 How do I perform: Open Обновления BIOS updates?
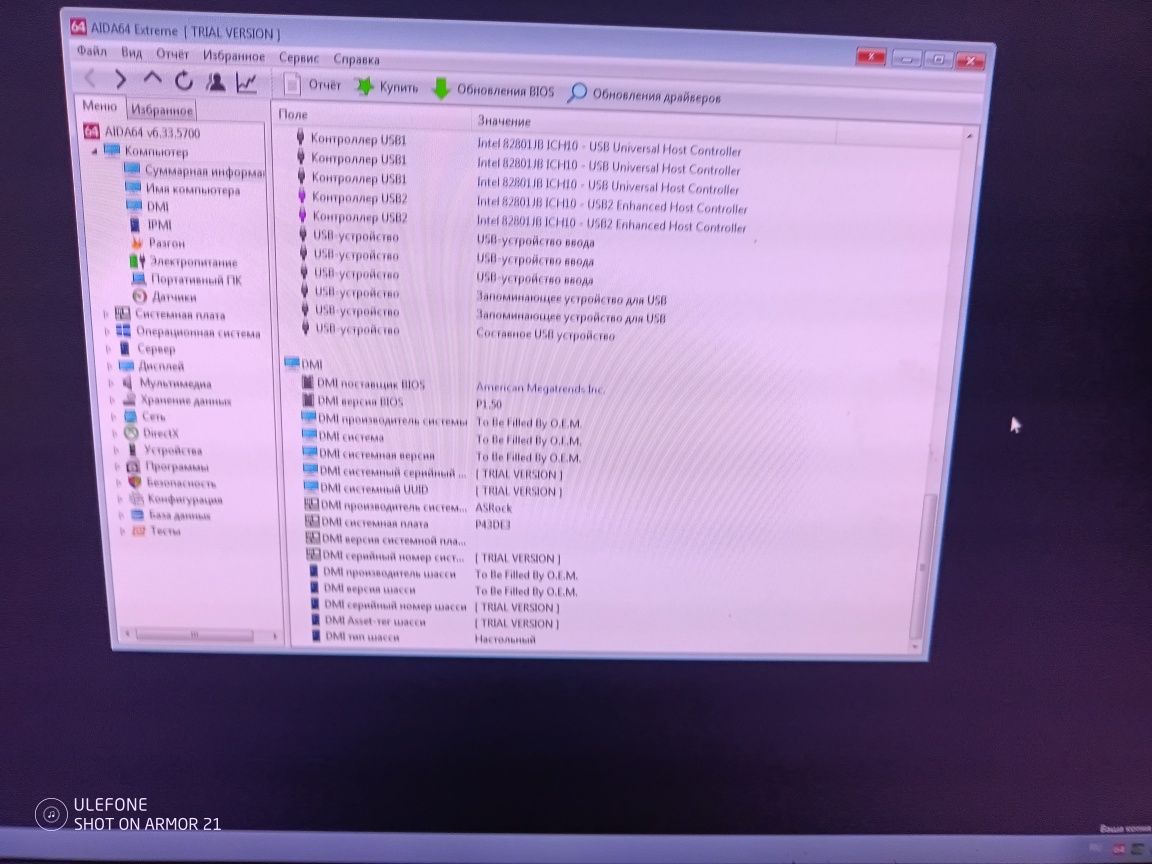click(493, 90)
